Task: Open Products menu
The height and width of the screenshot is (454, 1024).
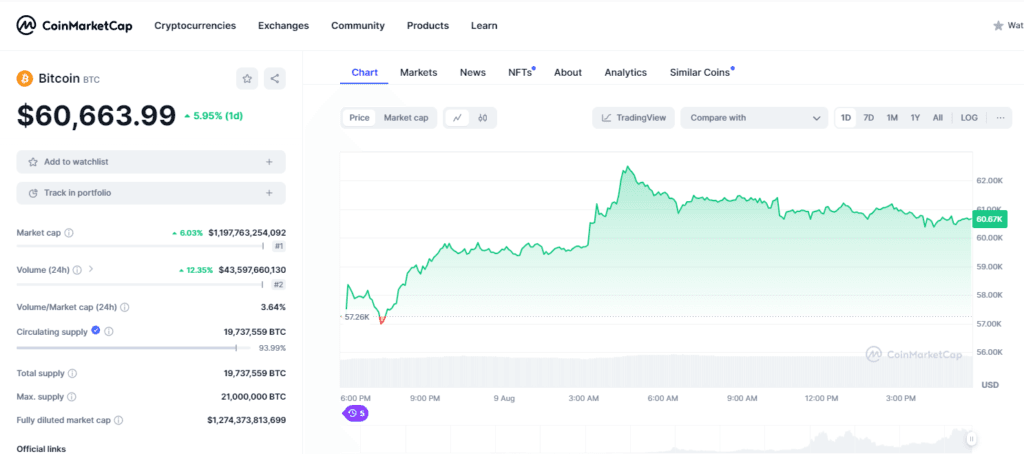Action: (428, 25)
